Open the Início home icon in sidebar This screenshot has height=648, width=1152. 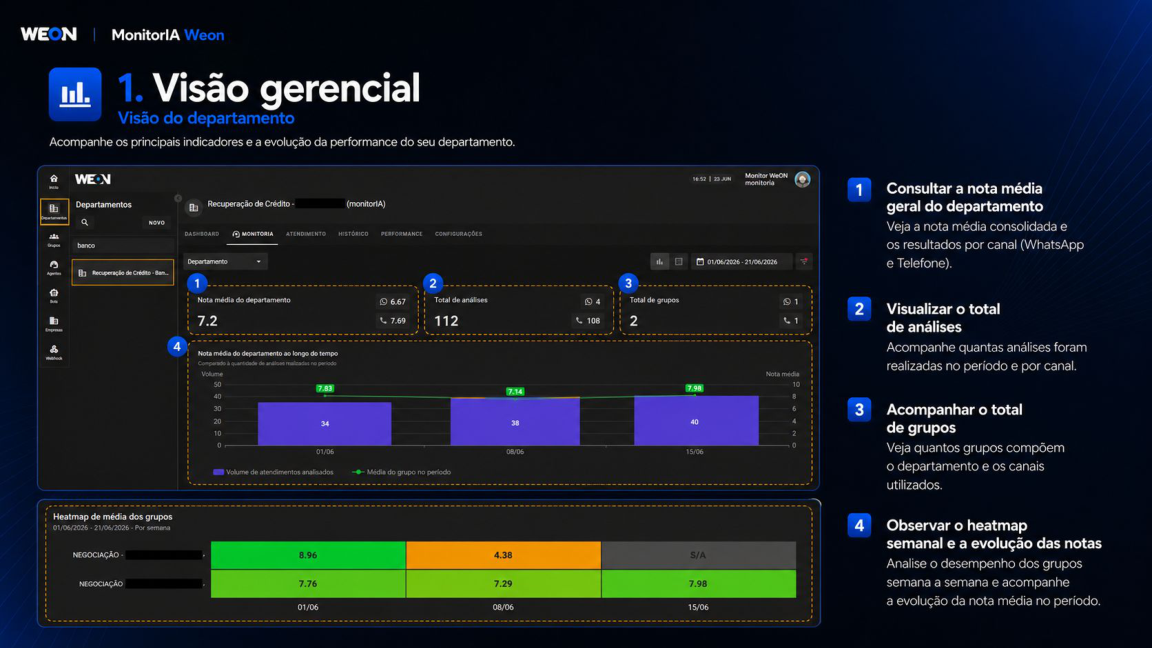point(54,181)
